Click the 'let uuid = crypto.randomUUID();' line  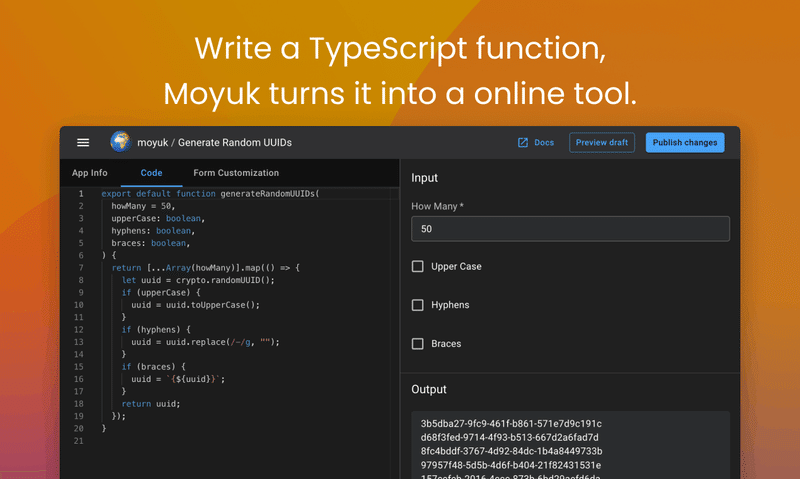198,280
